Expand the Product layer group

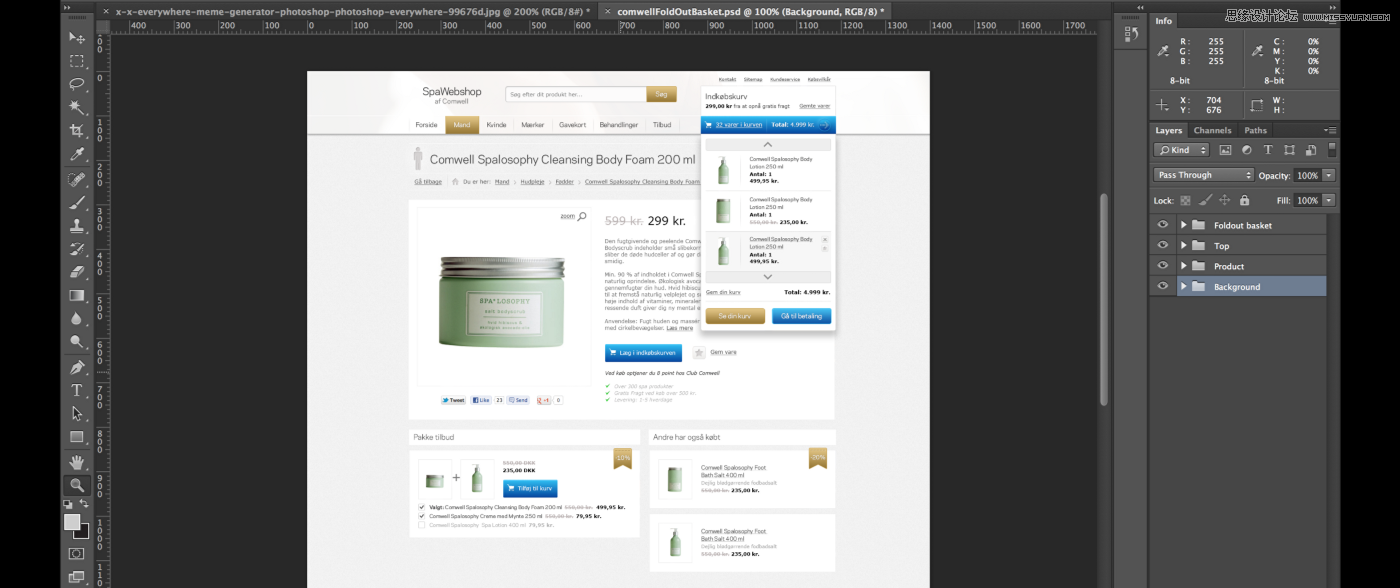click(x=1183, y=266)
